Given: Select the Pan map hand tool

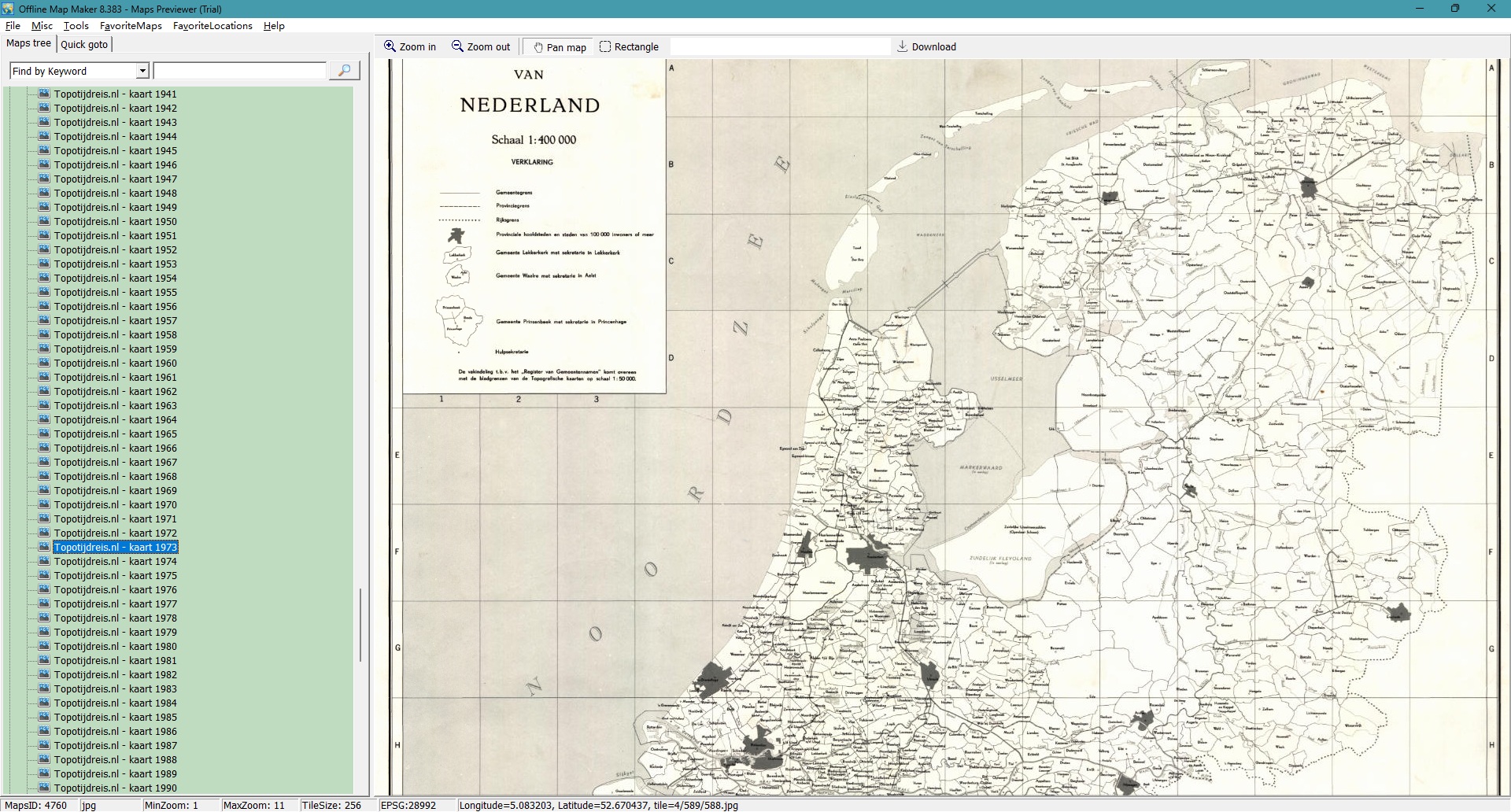Looking at the screenshot, I should coord(538,47).
